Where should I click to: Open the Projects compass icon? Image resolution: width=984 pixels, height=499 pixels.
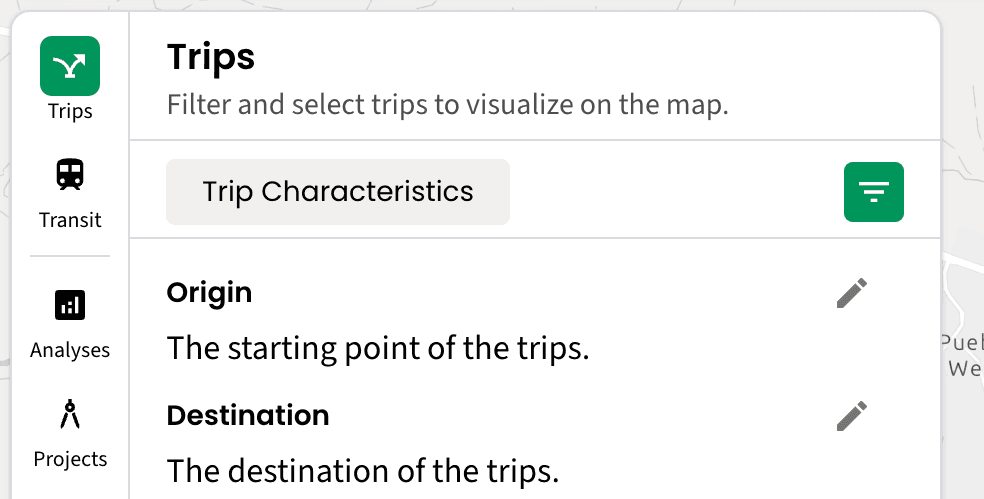pos(70,414)
